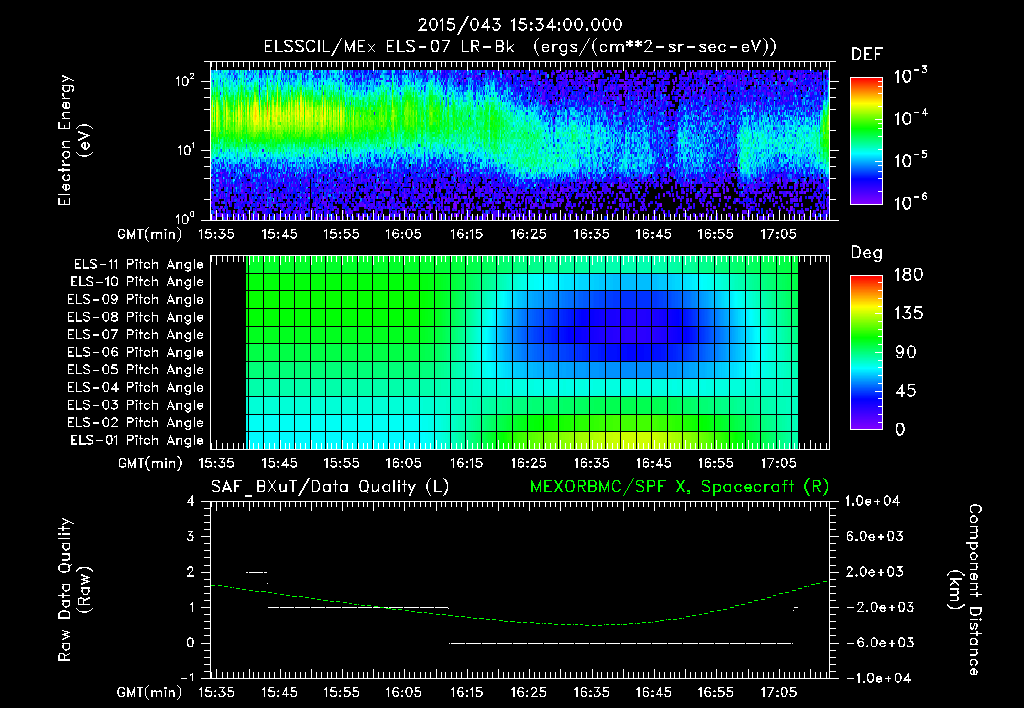Select the Electron Energy (eV) axis label
This screenshot has height=708, width=1024.
(74, 140)
